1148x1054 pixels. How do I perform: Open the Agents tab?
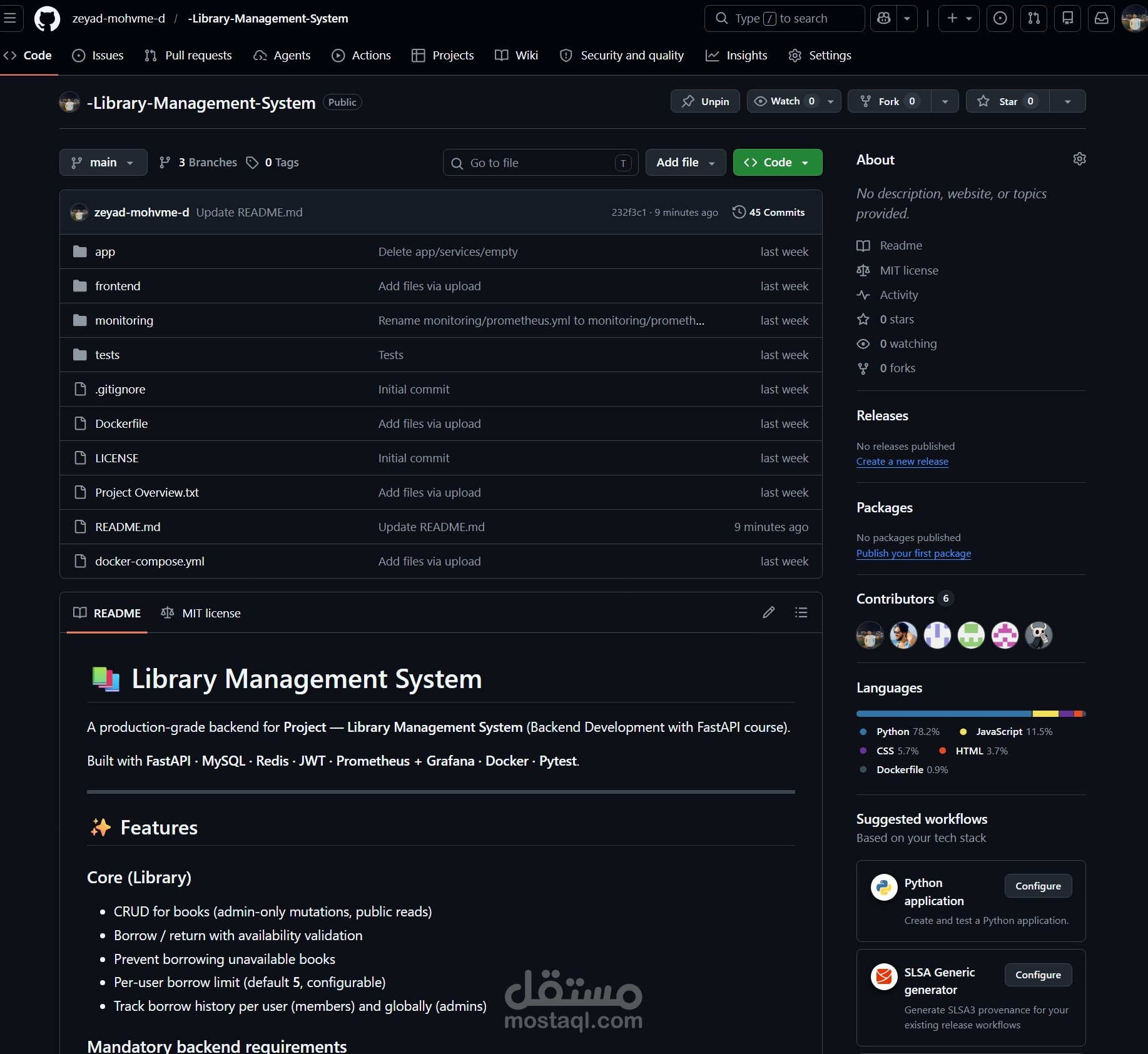point(282,55)
